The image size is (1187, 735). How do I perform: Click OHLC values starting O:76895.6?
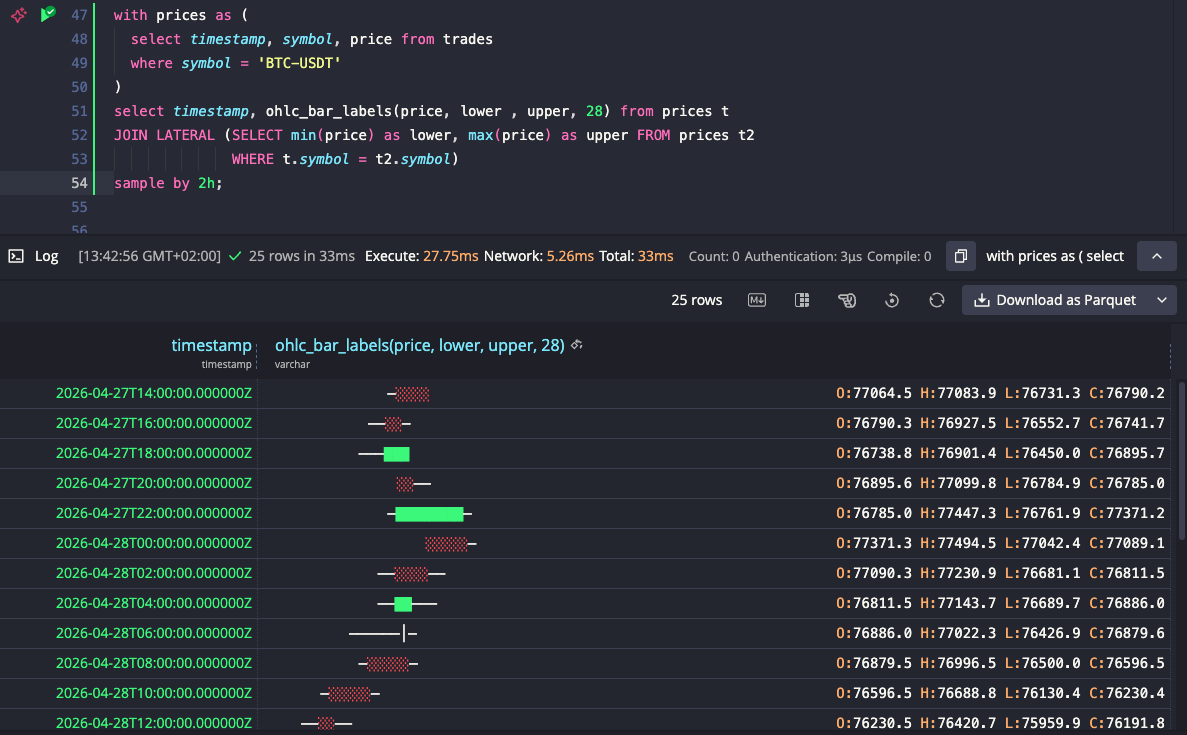[x=1000, y=483]
